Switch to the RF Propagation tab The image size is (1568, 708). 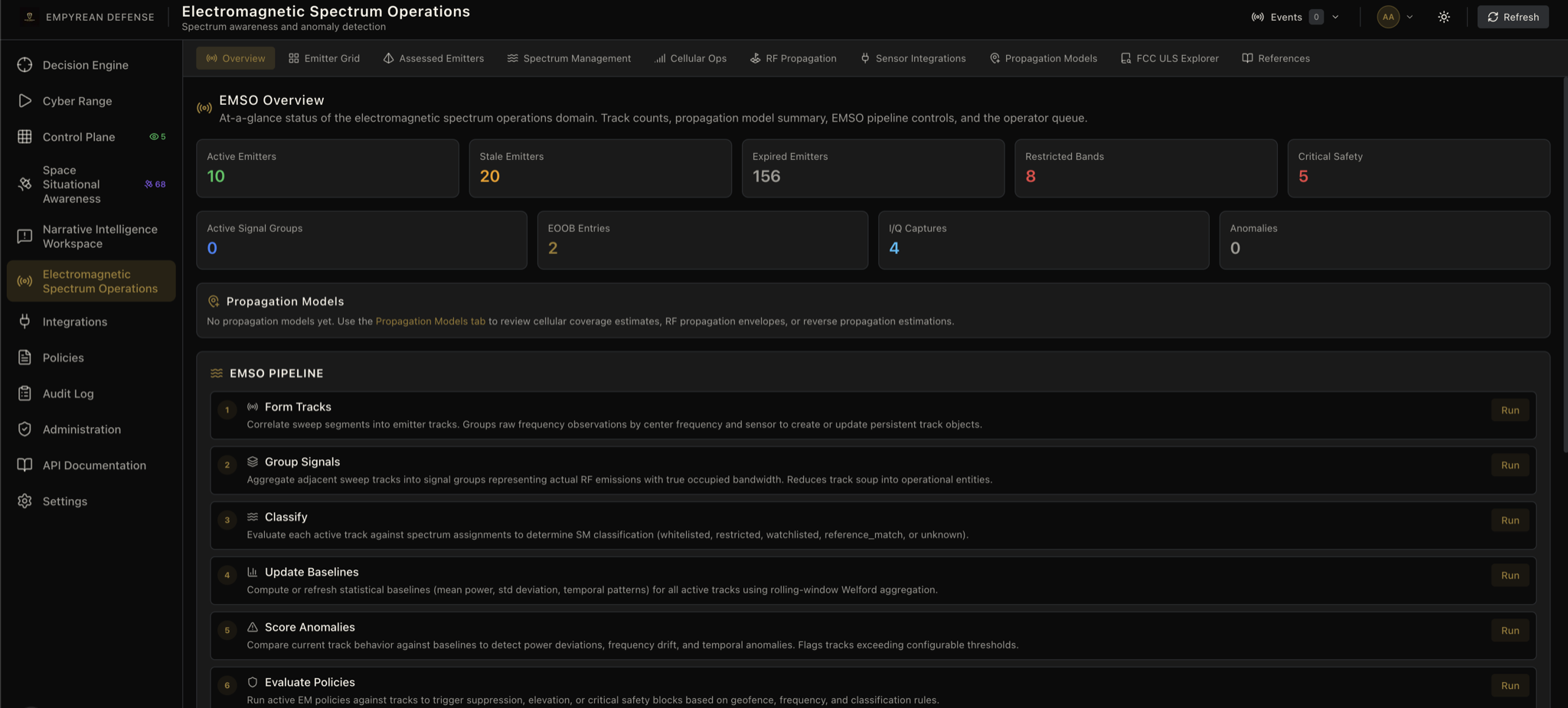point(793,58)
